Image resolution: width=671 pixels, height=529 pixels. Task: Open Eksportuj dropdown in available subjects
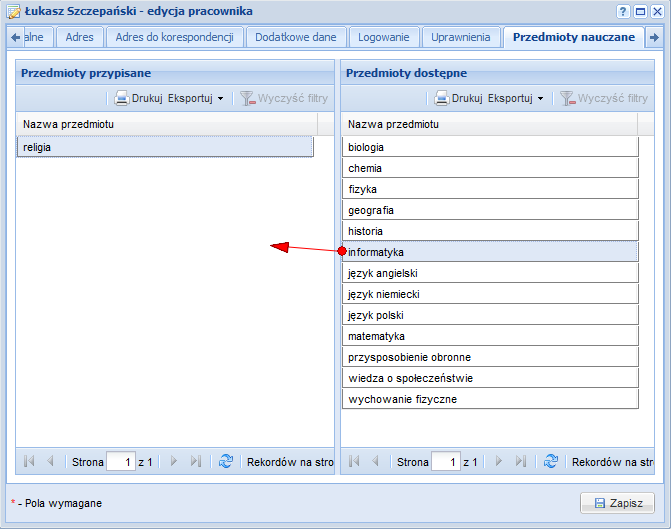pos(516,98)
